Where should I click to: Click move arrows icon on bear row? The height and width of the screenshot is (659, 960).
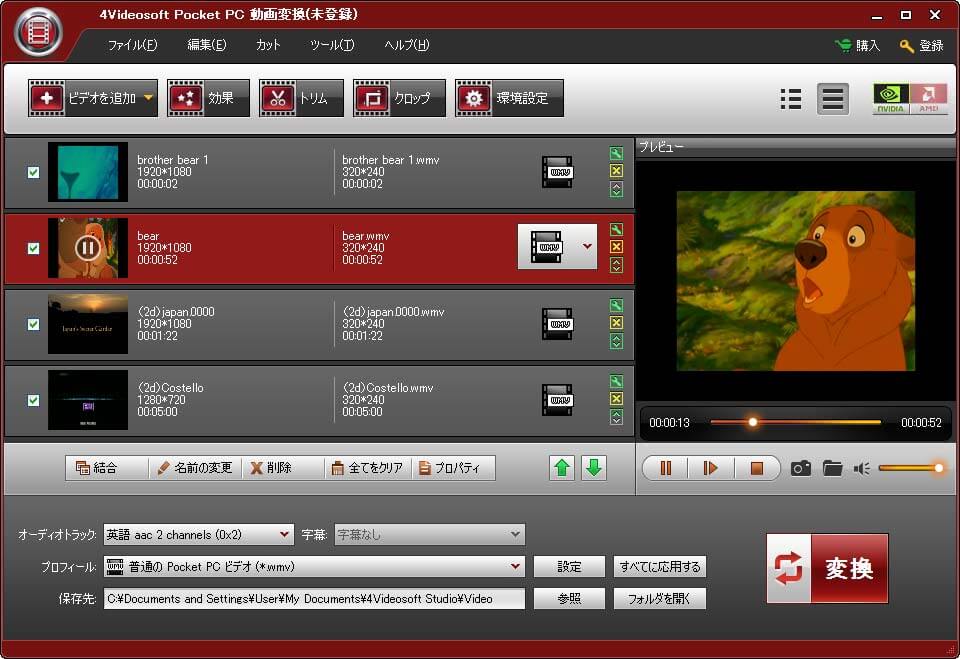click(x=617, y=265)
